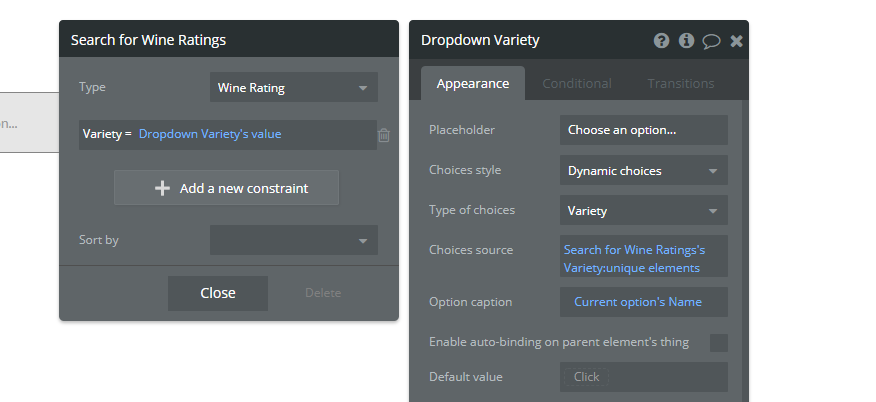Viewport: 876px width, 402px height.
Task: Expand the Sort by dropdown
Action: pos(293,240)
